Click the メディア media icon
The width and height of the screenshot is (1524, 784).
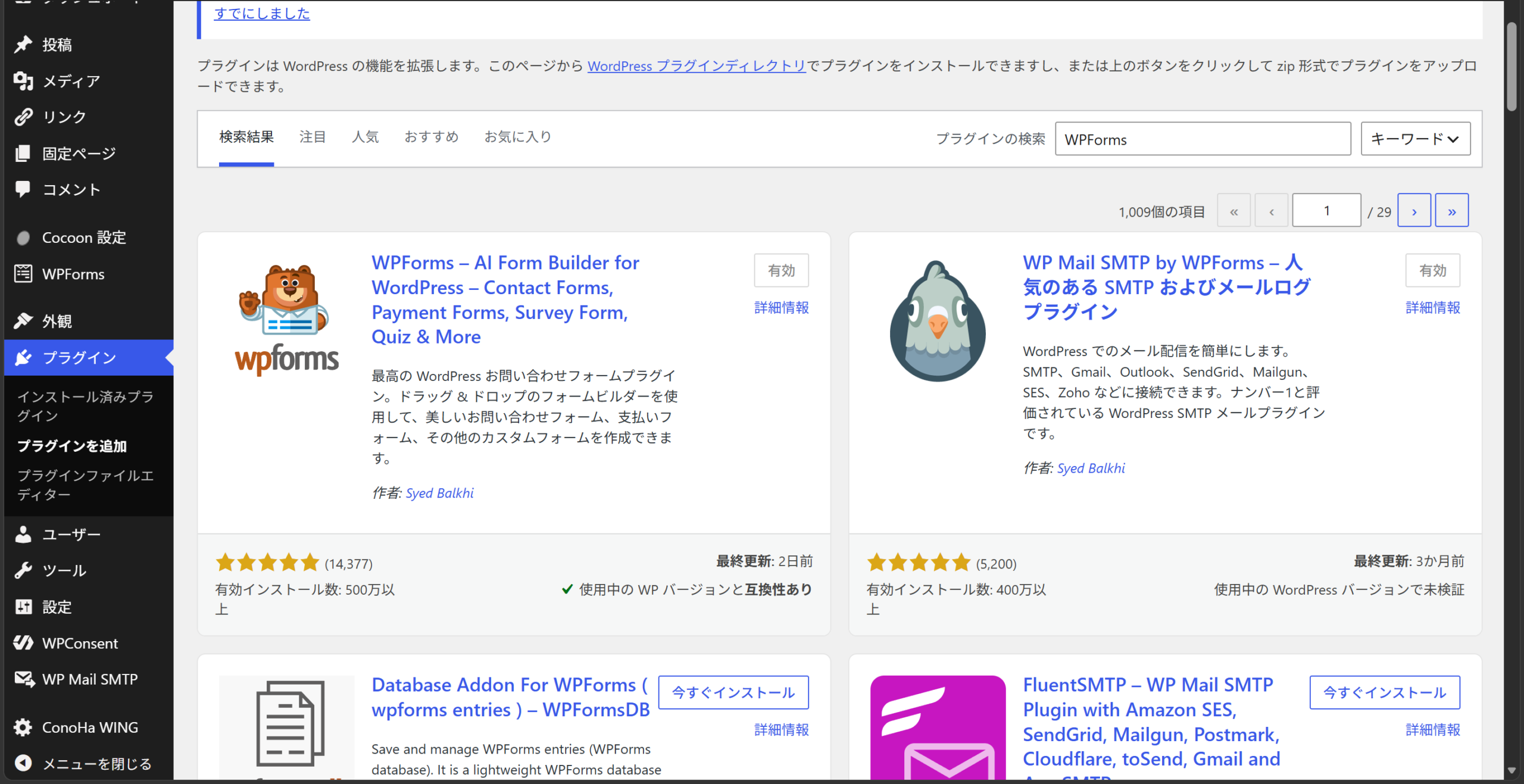click(23, 81)
